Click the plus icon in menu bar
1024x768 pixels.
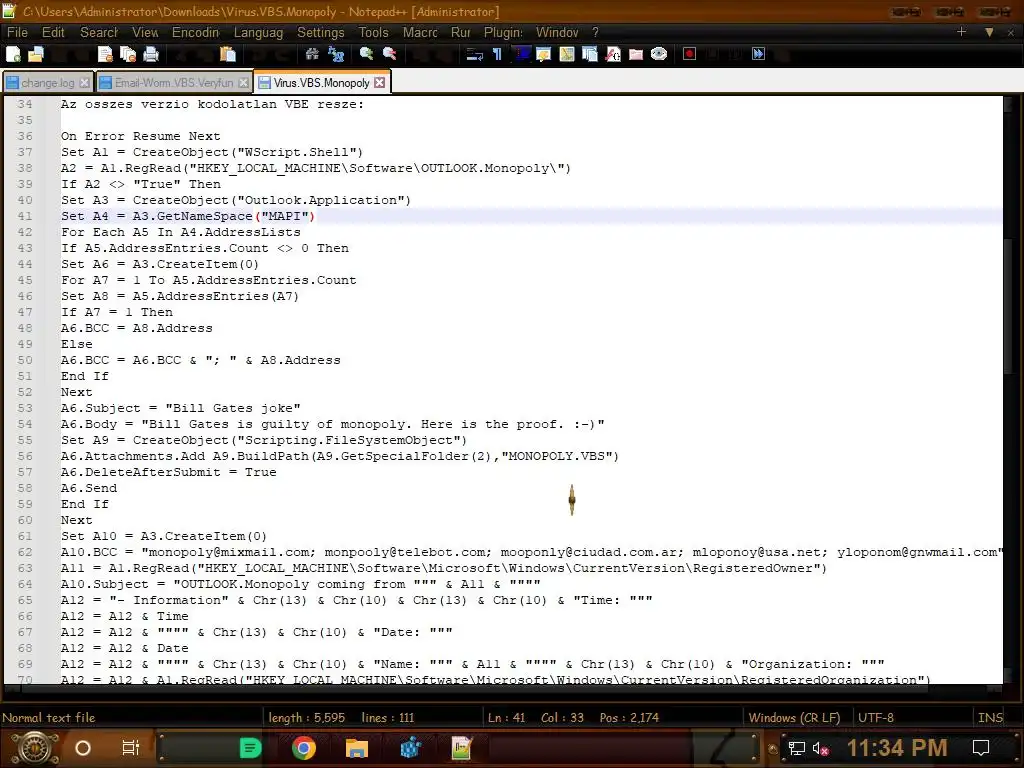coord(961,31)
